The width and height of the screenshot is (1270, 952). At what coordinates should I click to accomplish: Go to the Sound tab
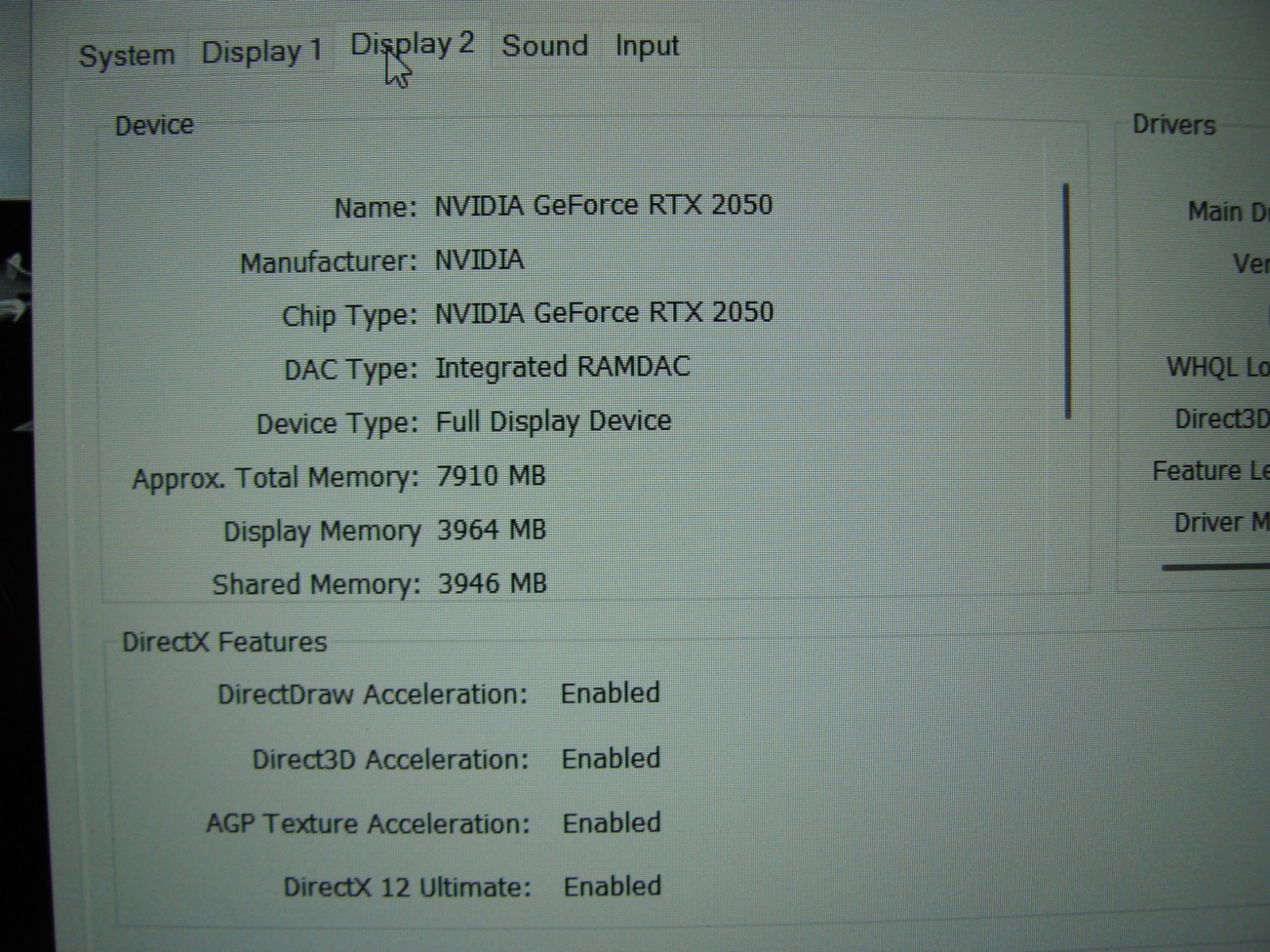tap(545, 45)
